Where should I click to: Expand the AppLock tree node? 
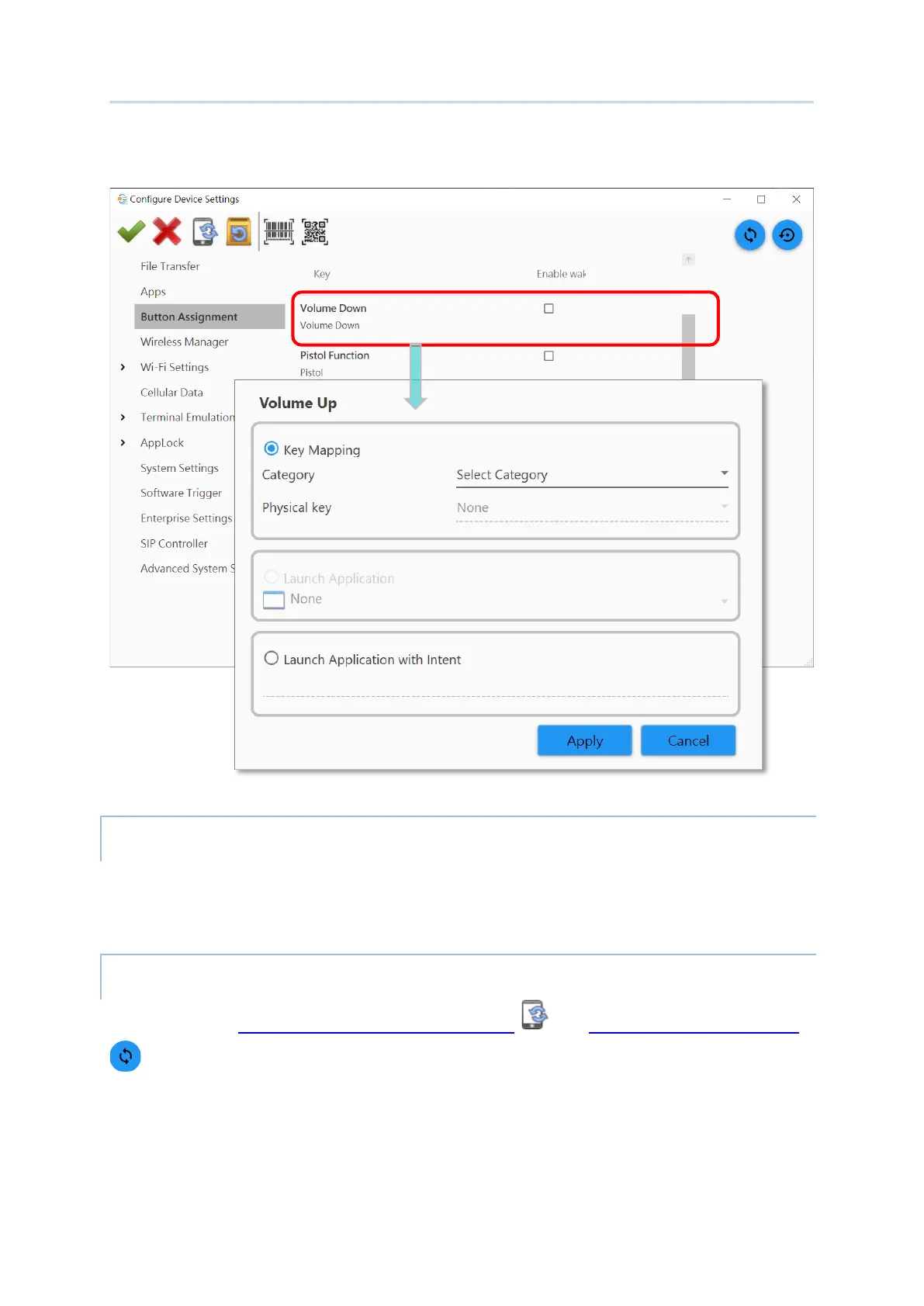pyautogui.click(x=123, y=443)
